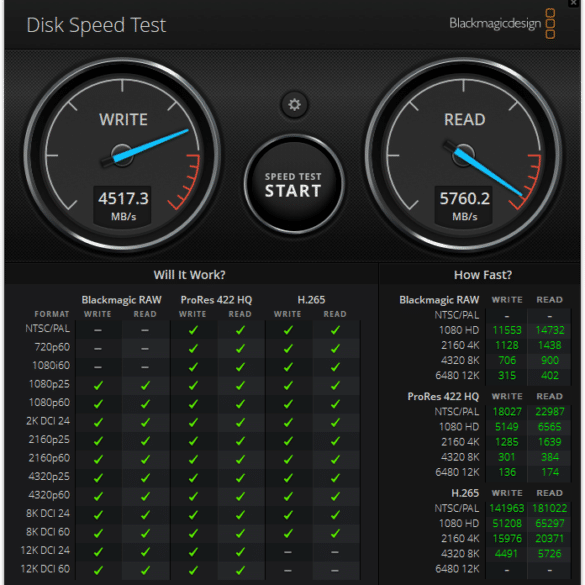Click the 2K DCI 24 format row label
The image size is (585, 585).
tap(48, 421)
